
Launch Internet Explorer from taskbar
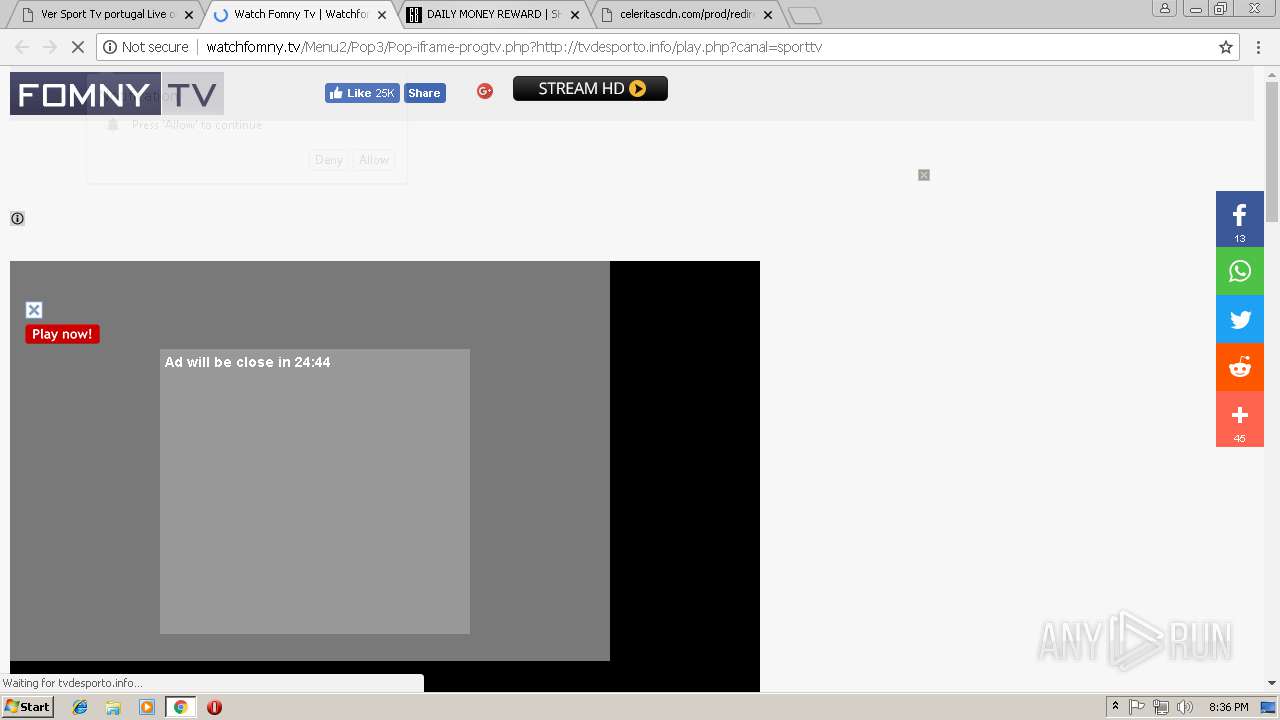81,707
